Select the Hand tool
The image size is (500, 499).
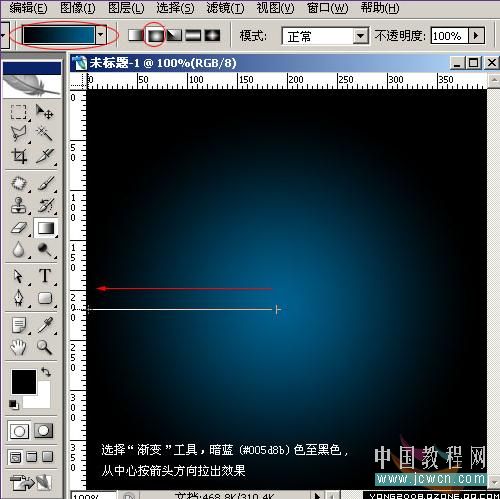tap(18, 347)
